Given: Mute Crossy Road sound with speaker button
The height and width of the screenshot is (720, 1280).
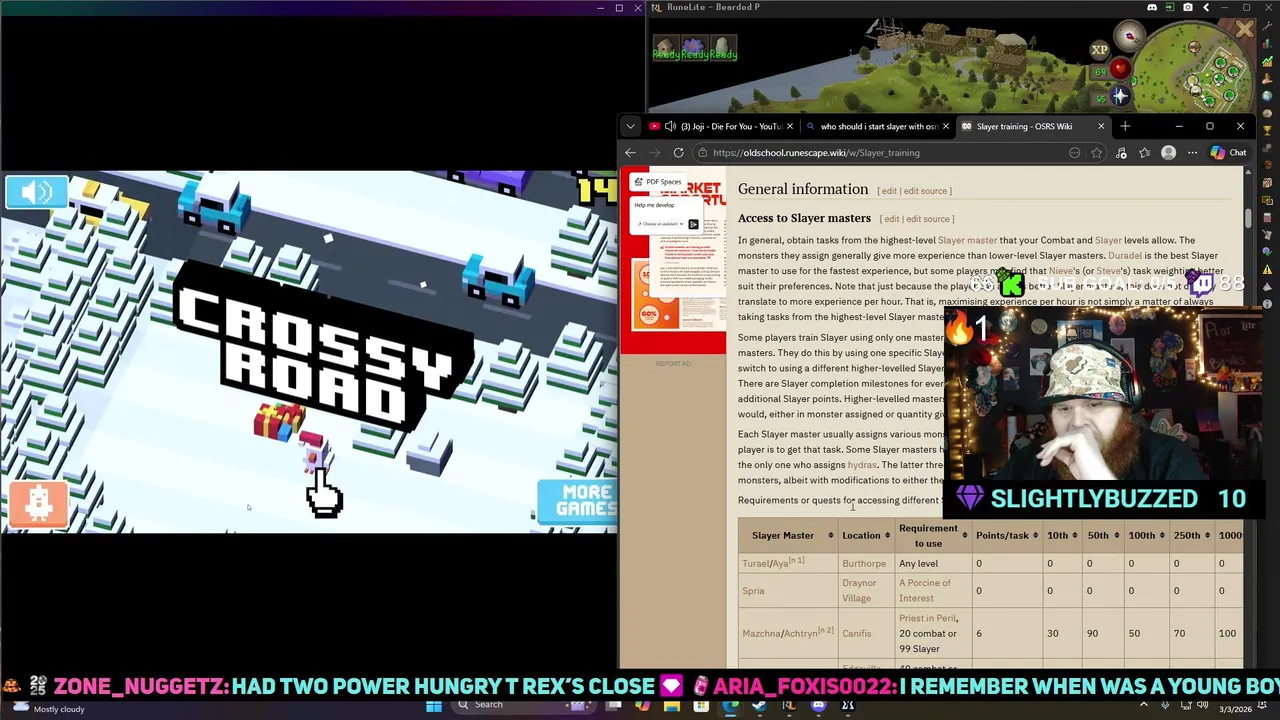Looking at the screenshot, I should [x=36, y=192].
